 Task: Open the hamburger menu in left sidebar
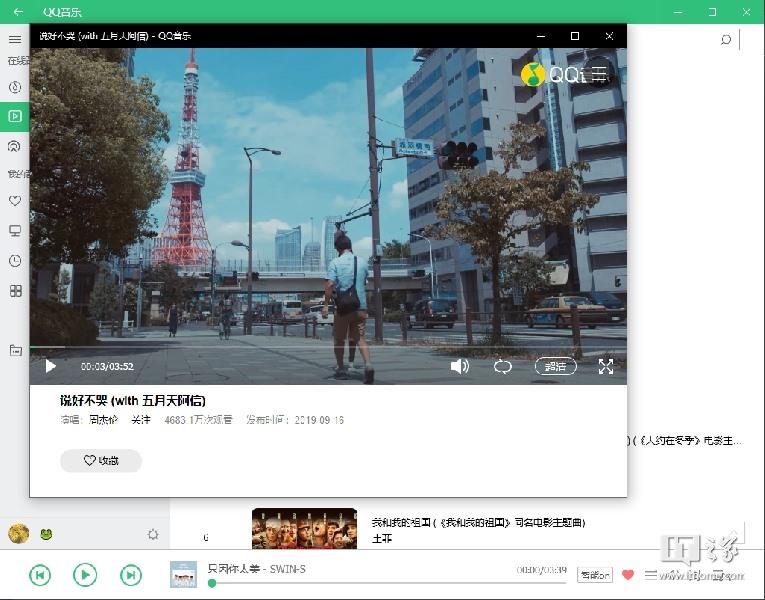[x=15, y=39]
